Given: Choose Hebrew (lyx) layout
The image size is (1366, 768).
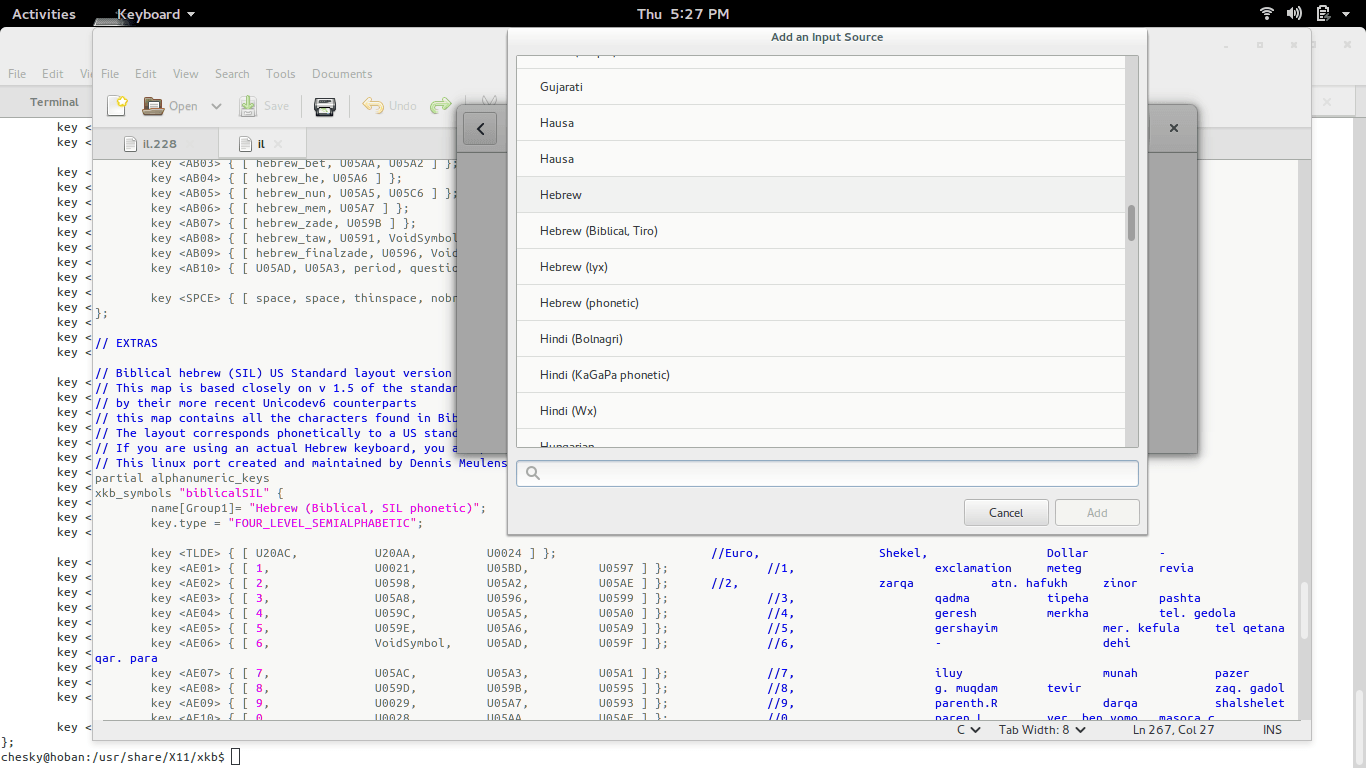Looking at the screenshot, I should click(x=821, y=267).
